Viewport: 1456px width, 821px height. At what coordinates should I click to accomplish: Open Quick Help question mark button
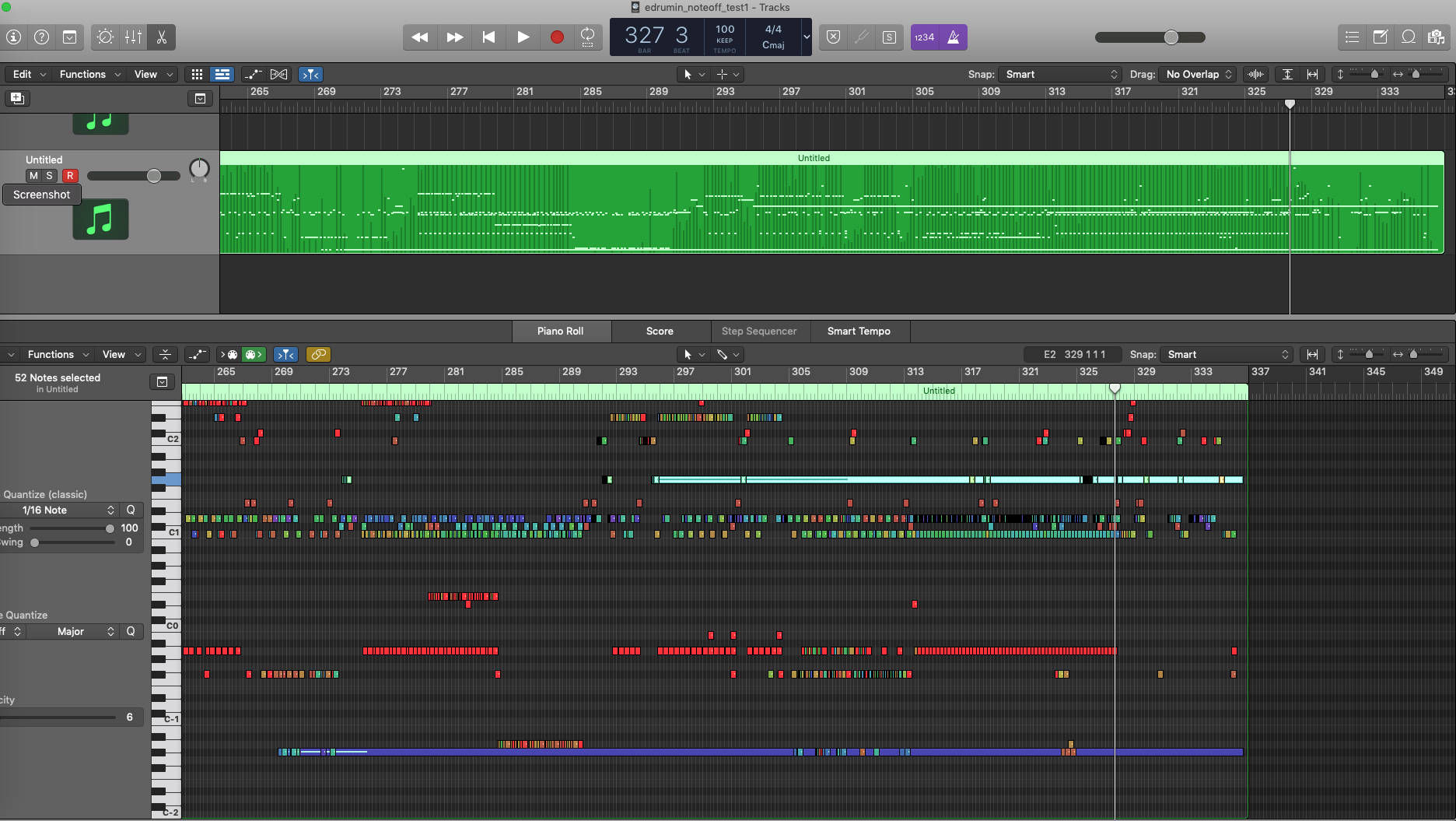[42, 37]
